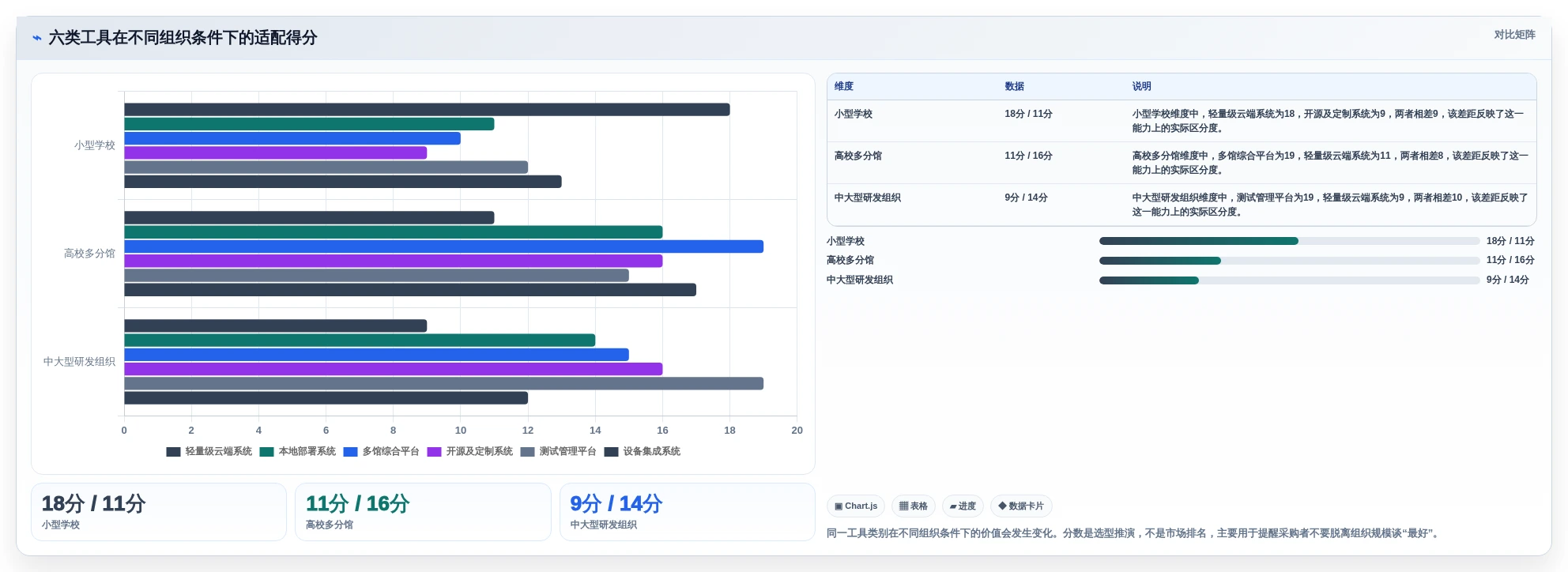This screenshot has width=1568, height=572.
Task: Open the 18分 / 11分 小型学校 stat card
Action: (159, 512)
